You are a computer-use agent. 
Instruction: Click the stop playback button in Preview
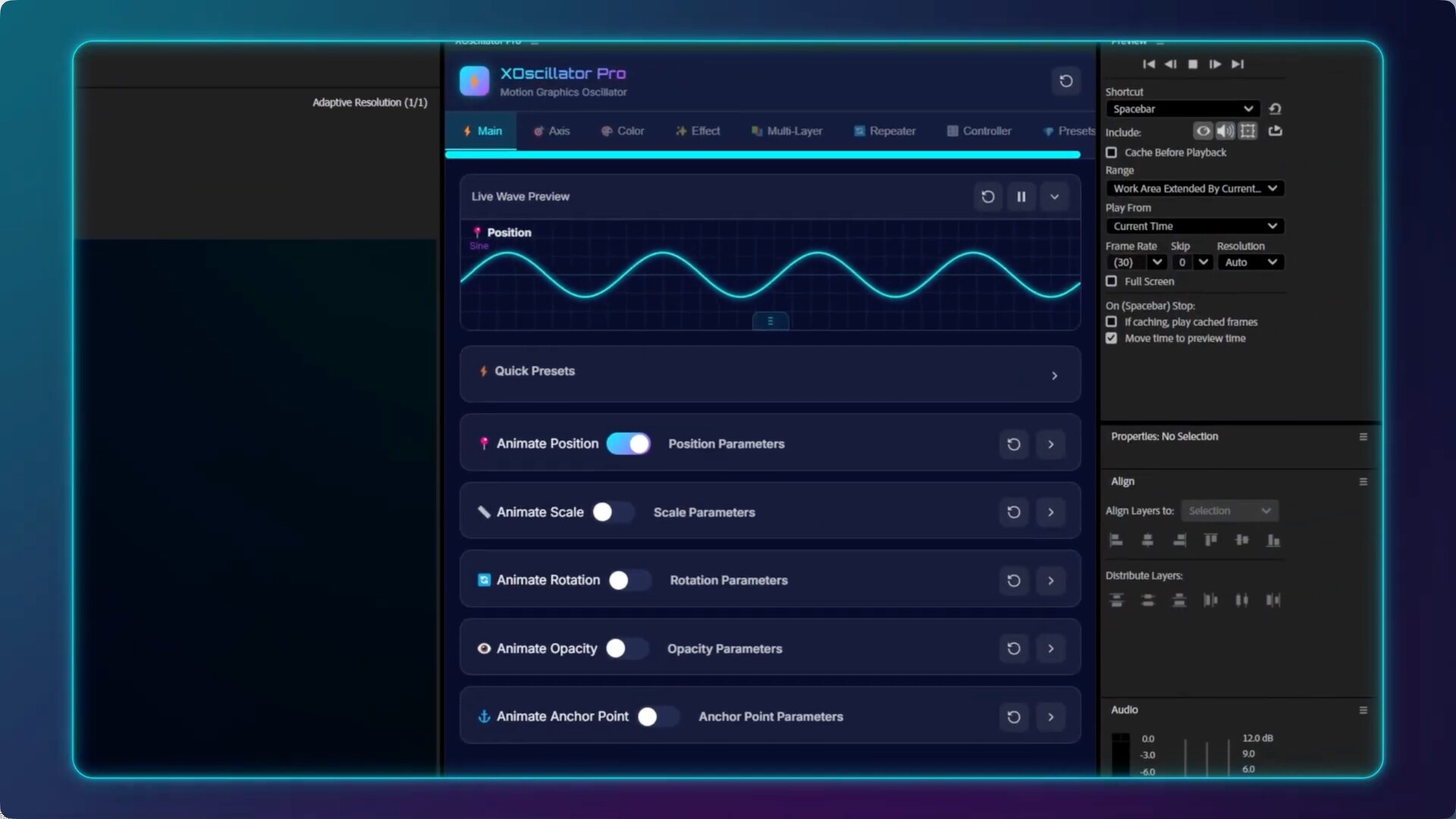pyautogui.click(x=1192, y=64)
